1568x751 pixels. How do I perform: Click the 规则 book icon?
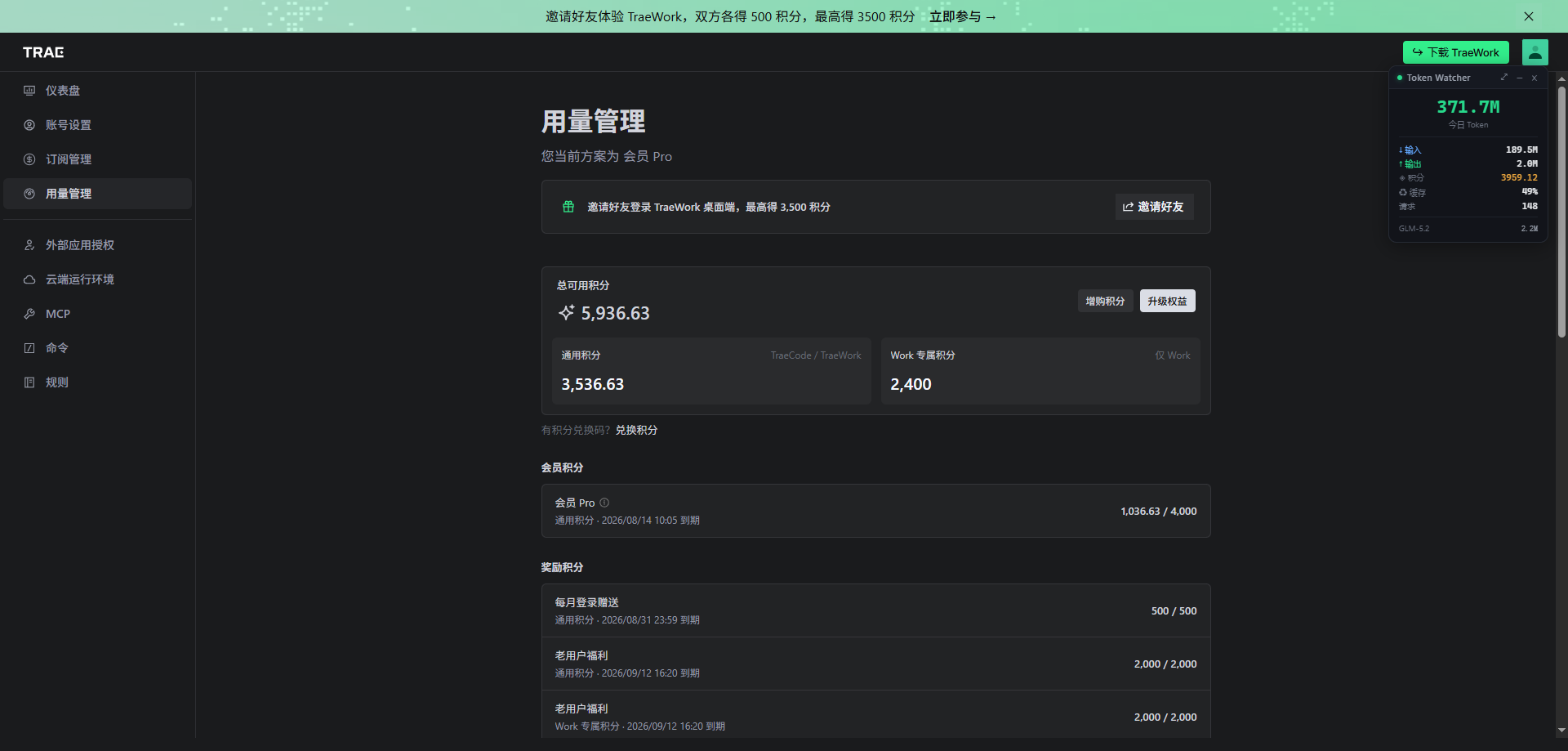tap(29, 382)
